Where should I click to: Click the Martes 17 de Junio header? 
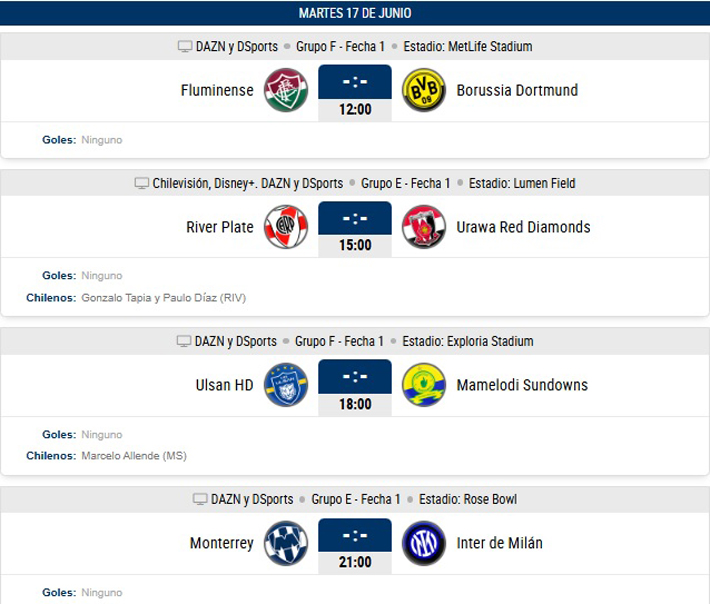click(355, 13)
